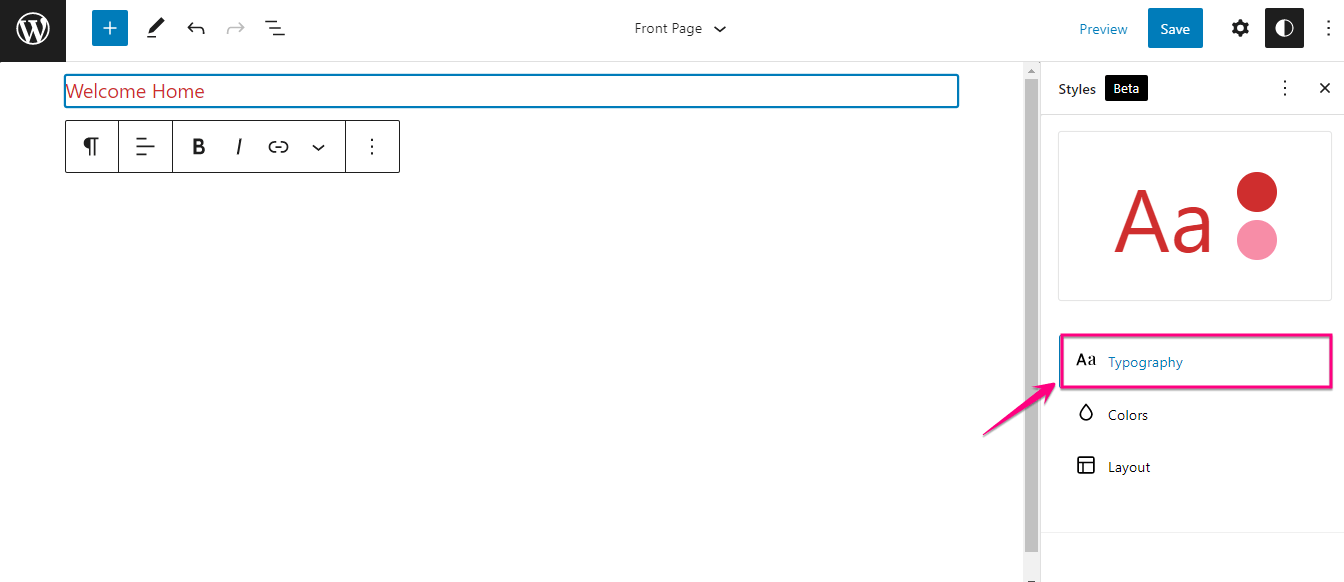Click the Preview link
Viewport: 1344px width, 582px height.
pyautogui.click(x=1103, y=29)
